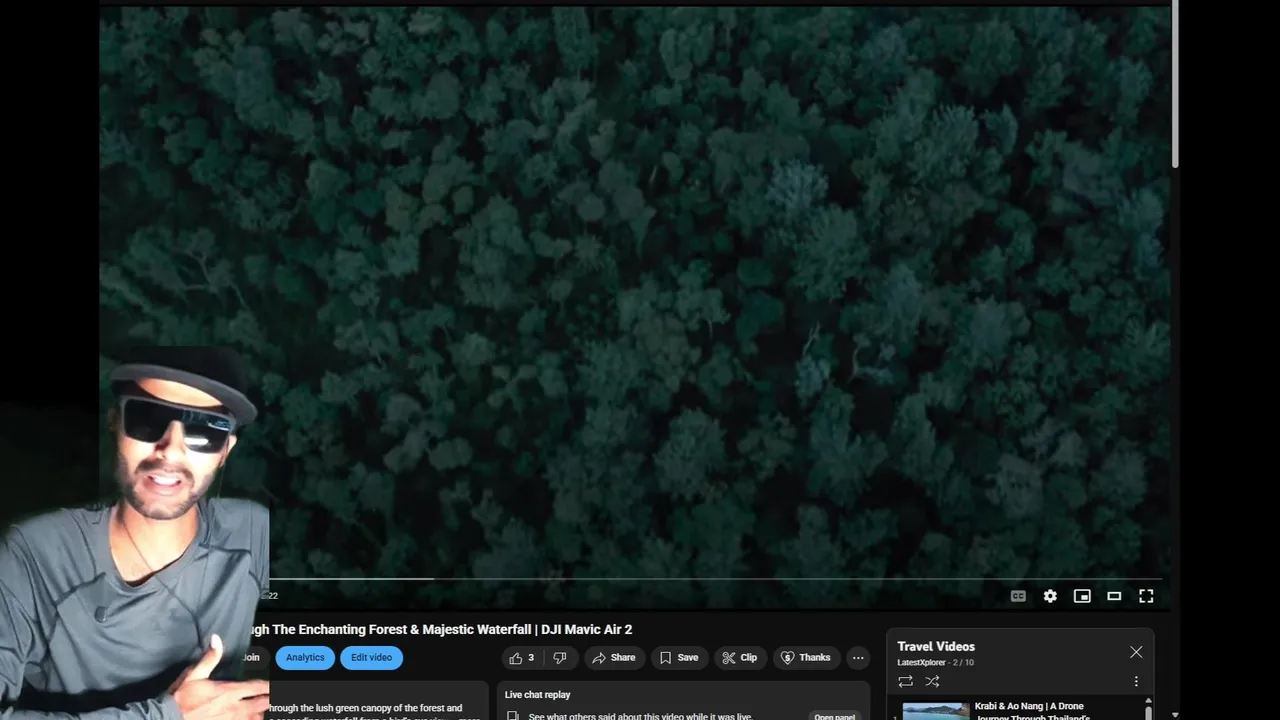Toggle loop playlist
The width and height of the screenshot is (1280, 720).
click(905, 682)
